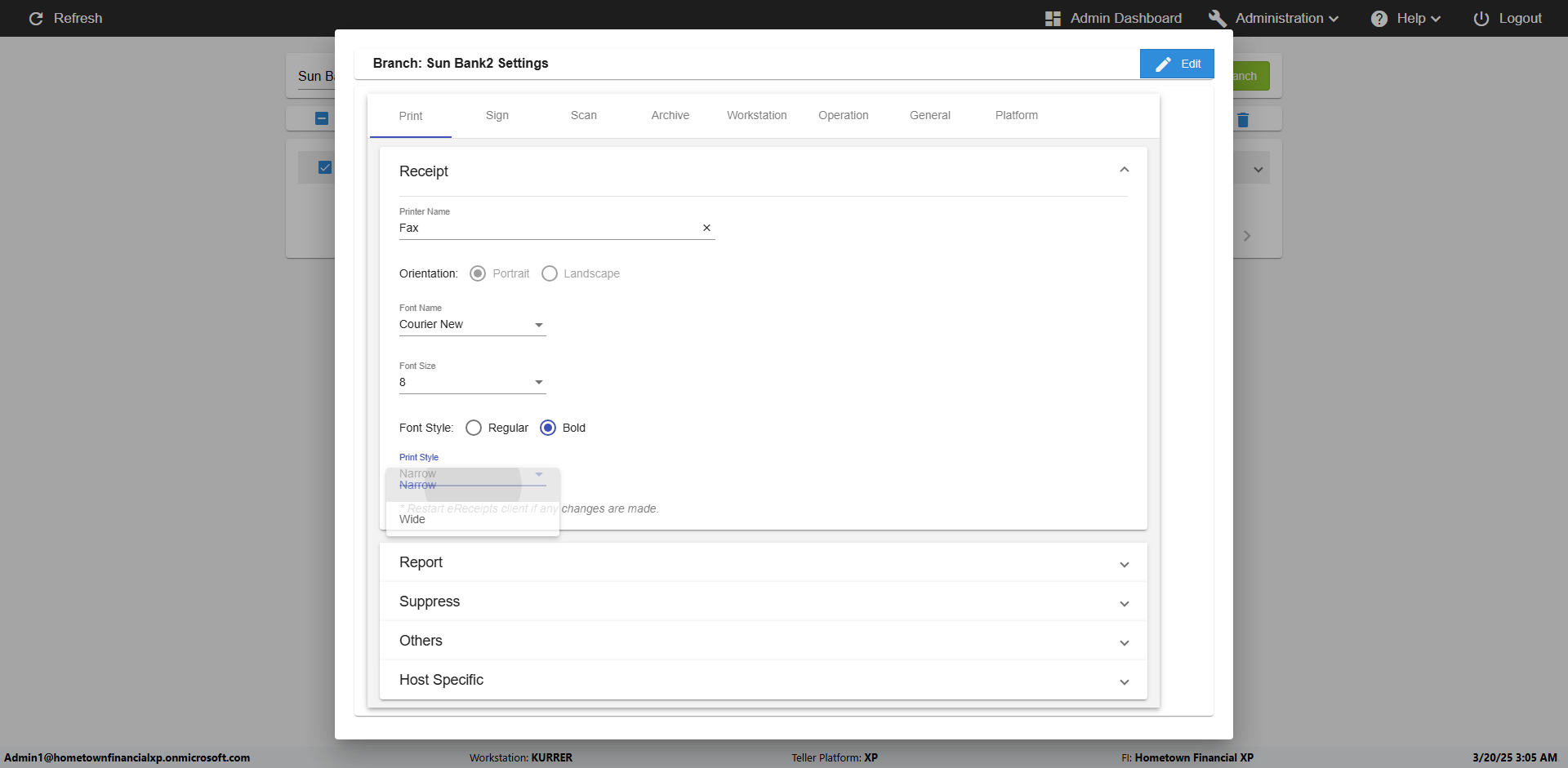Expand the Host Specific section
1568x768 pixels.
pos(763,680)
